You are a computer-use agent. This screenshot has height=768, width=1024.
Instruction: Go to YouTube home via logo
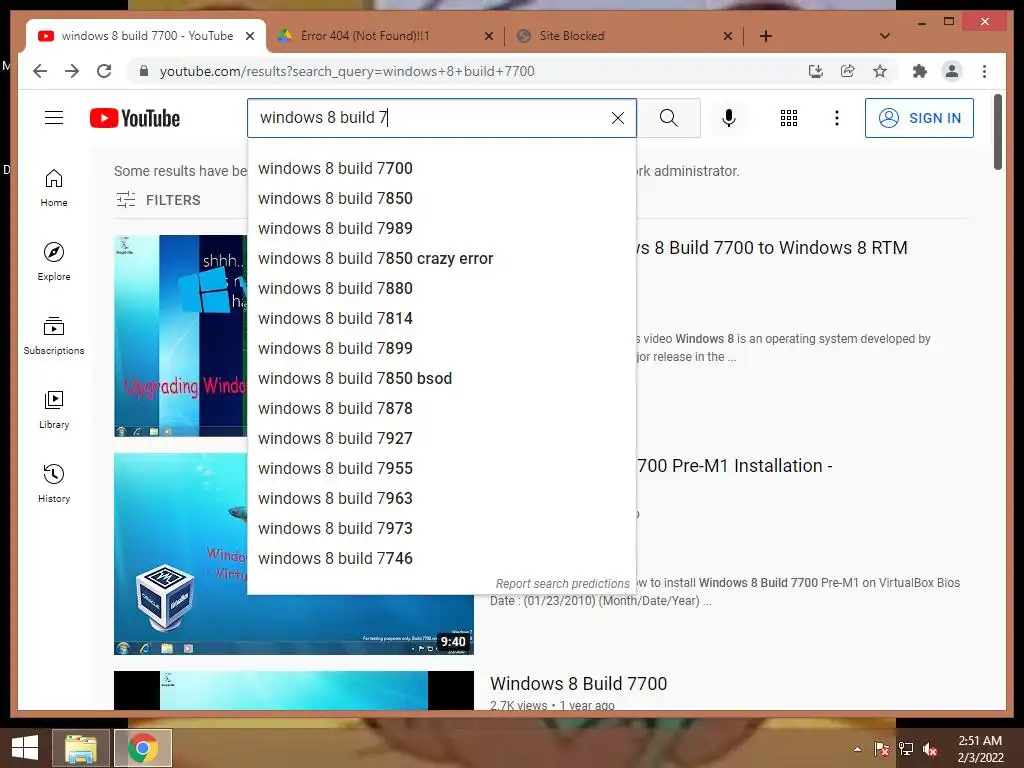135,118
